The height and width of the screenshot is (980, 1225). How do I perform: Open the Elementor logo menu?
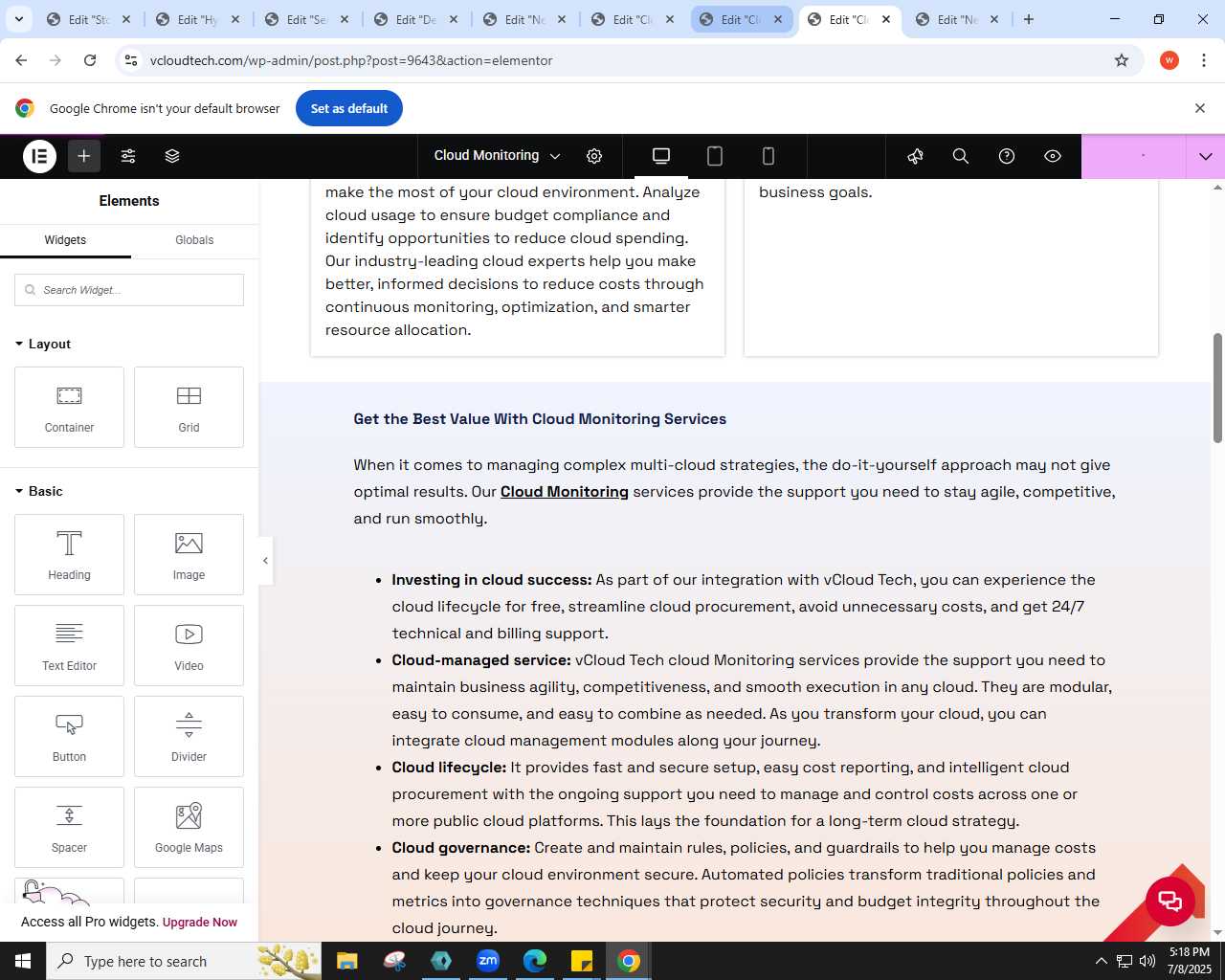39,156
